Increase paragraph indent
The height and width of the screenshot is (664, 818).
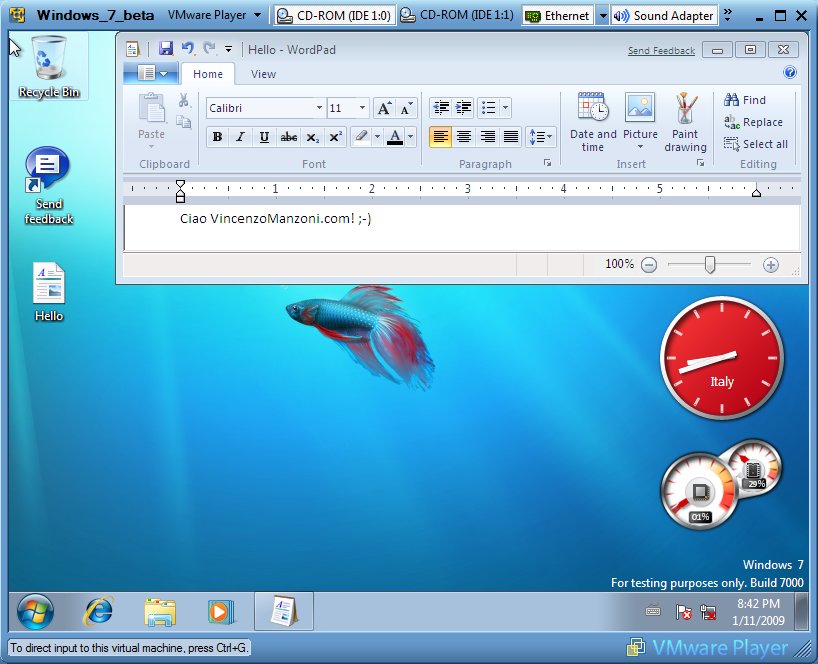[463, 108]
